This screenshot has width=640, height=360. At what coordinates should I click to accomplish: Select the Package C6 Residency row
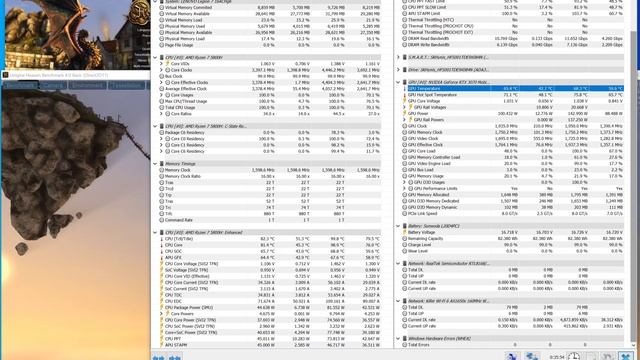[270, 133]
